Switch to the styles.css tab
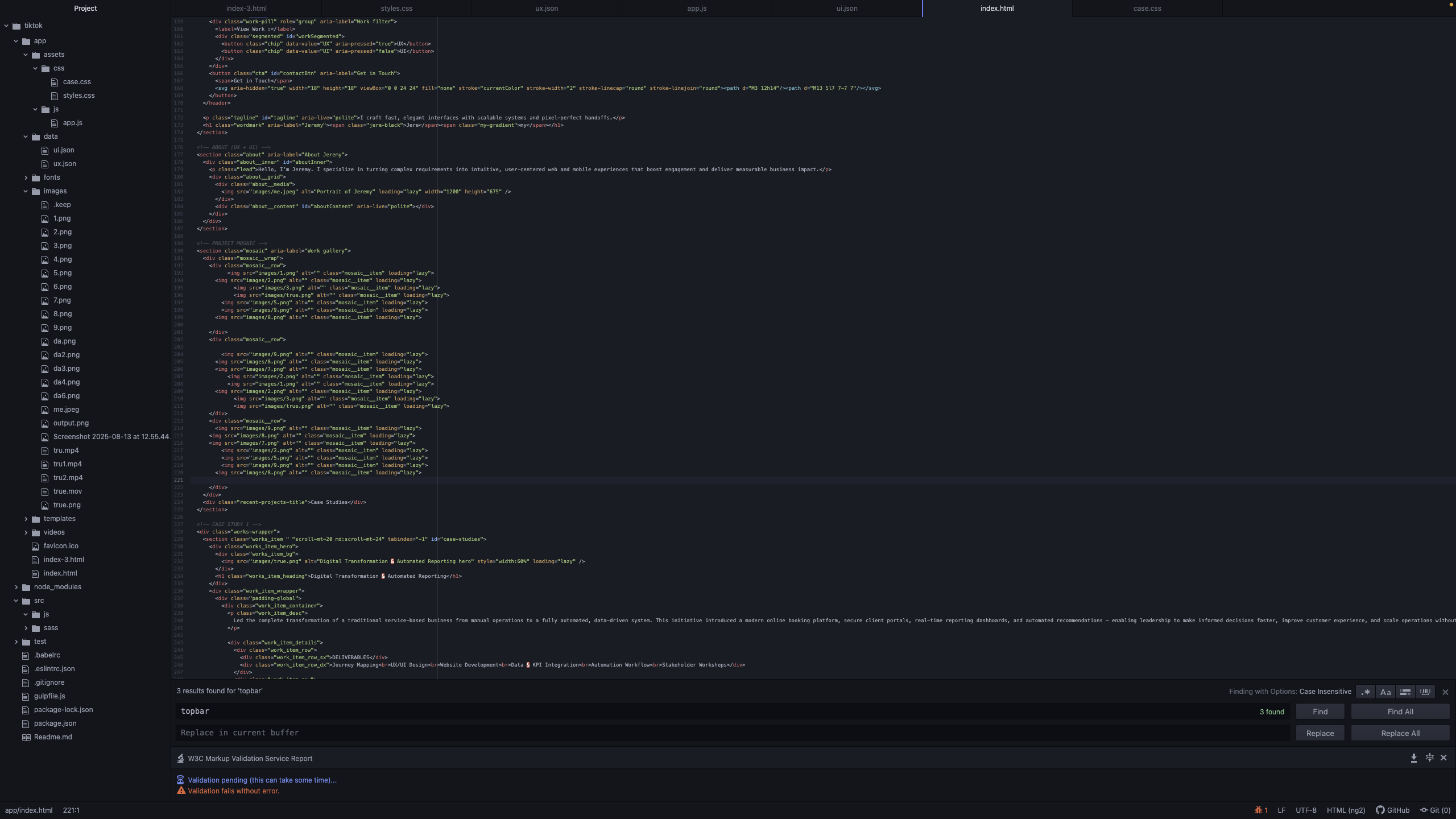The width and height of the screenshot is (1456, 819). point(396,9)
